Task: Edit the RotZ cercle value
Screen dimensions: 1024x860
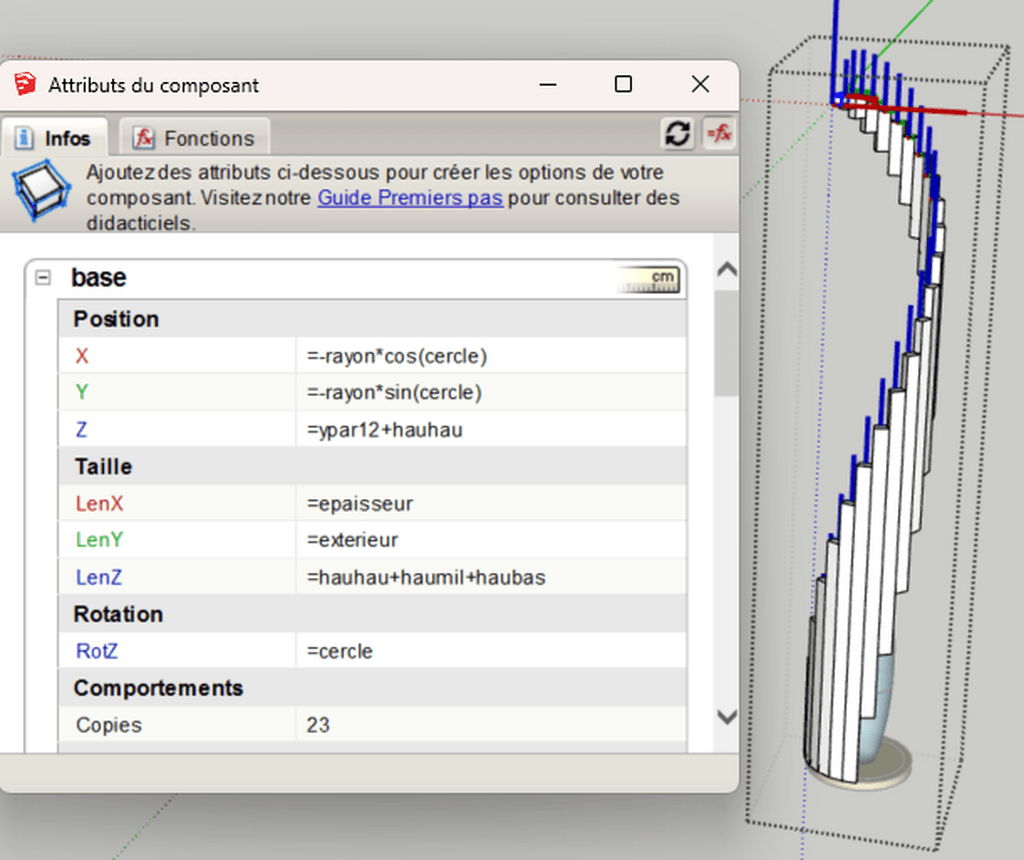Action: click(490, 651)
